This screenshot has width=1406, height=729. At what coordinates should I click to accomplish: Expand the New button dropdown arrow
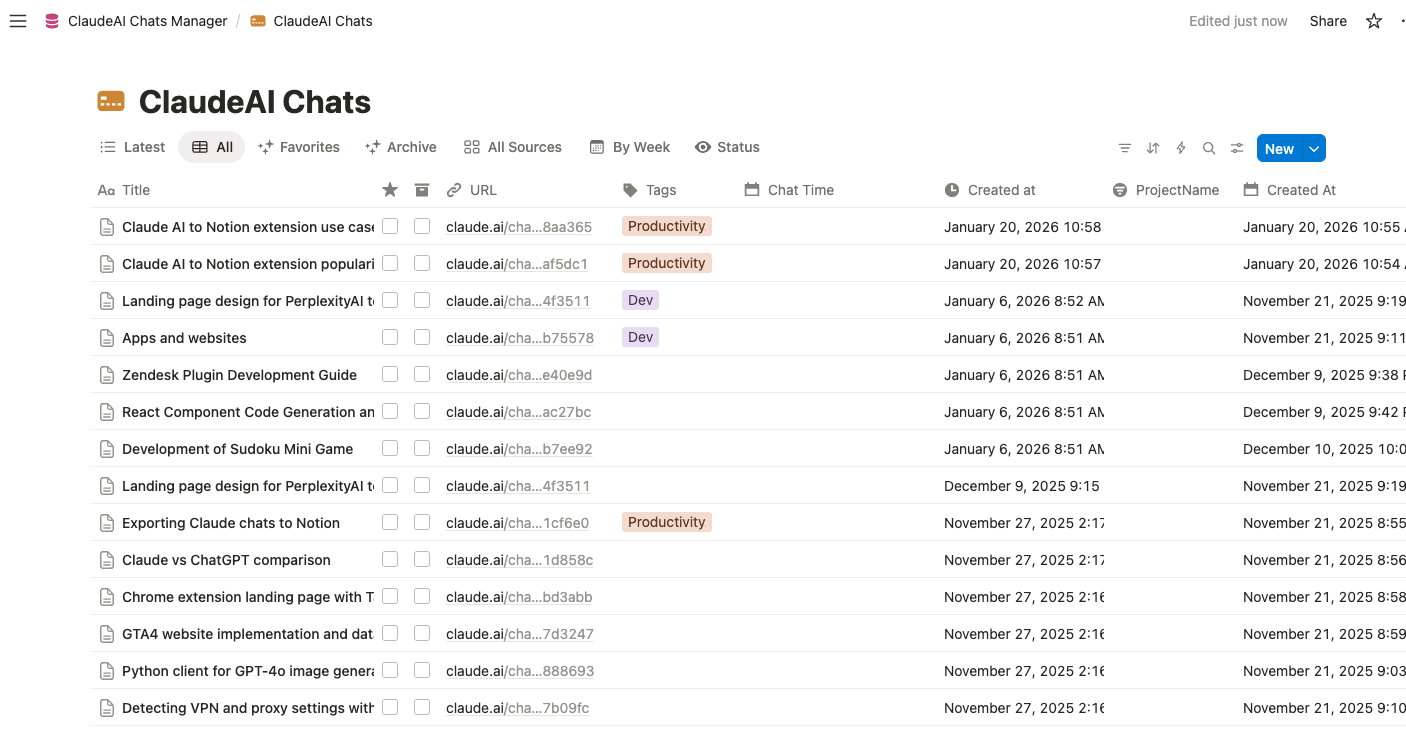pyautogui.click(x=1315, y=149)
